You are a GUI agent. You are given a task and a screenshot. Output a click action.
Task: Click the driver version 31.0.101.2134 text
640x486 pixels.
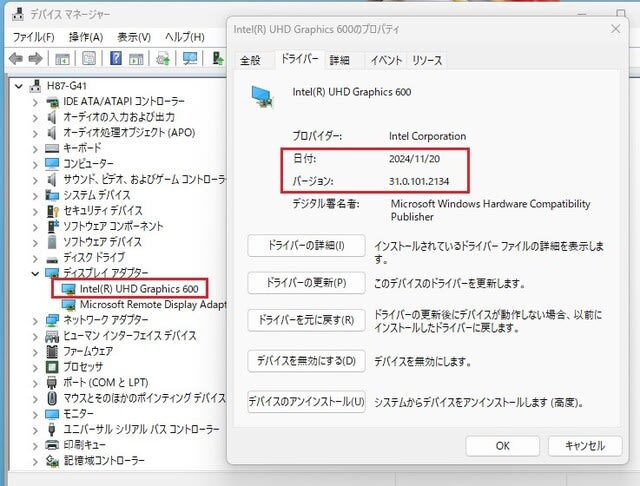[x=419, y=182]
